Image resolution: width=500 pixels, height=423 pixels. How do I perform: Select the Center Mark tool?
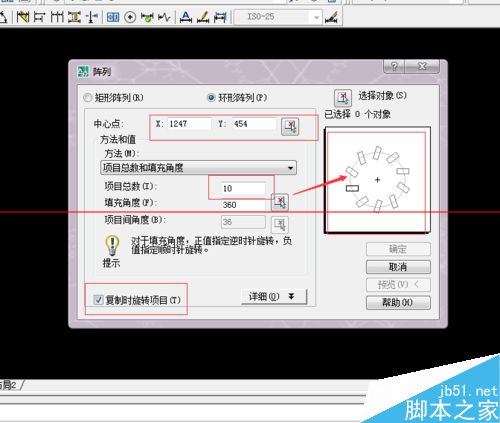[130, 17]
